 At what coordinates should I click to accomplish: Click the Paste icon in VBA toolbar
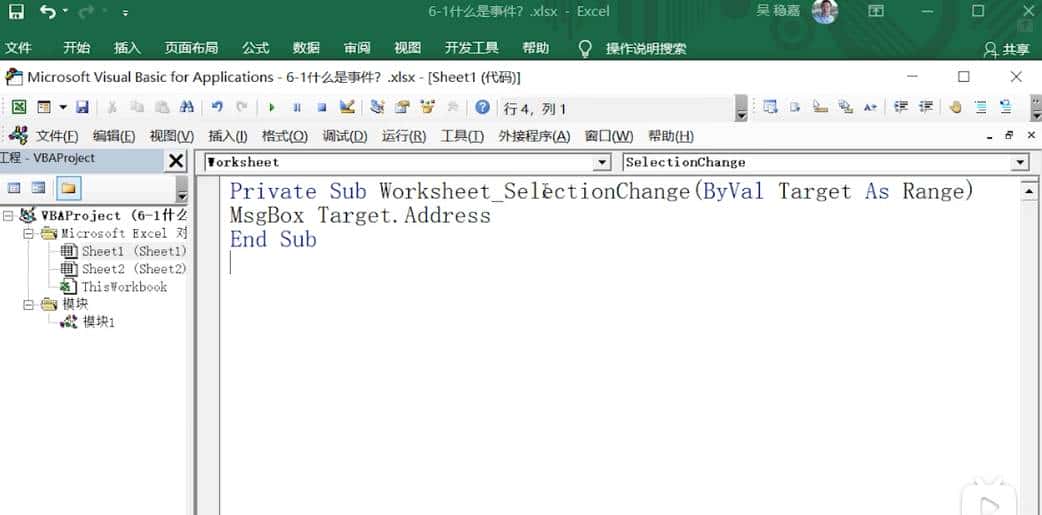click(x=162, y=107)
